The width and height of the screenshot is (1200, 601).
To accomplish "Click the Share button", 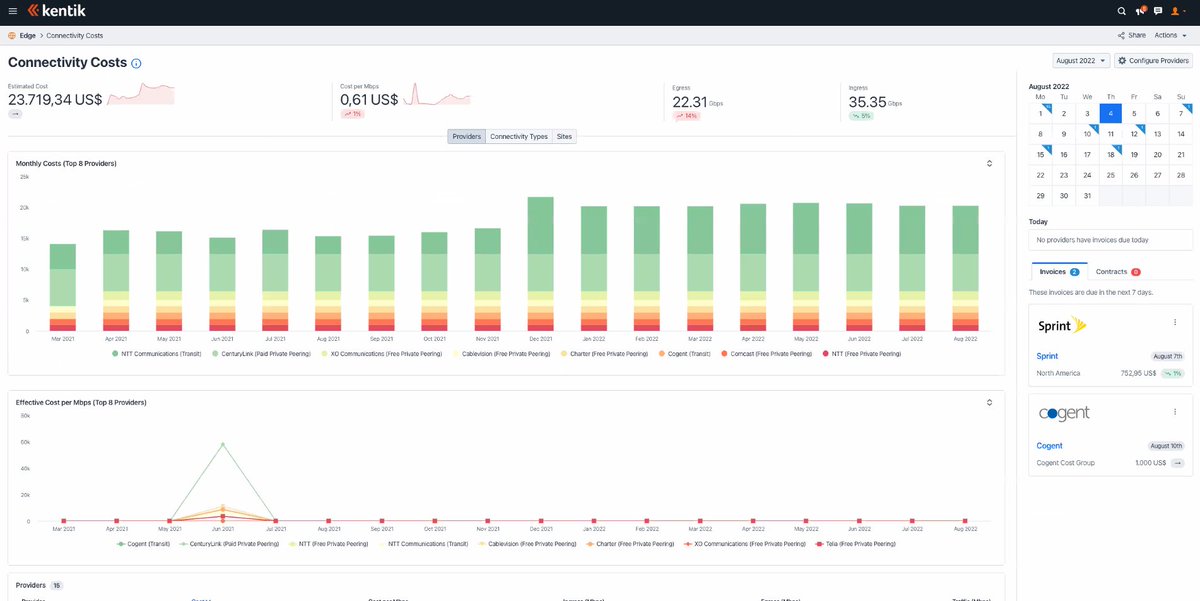I will point(1132,35).
